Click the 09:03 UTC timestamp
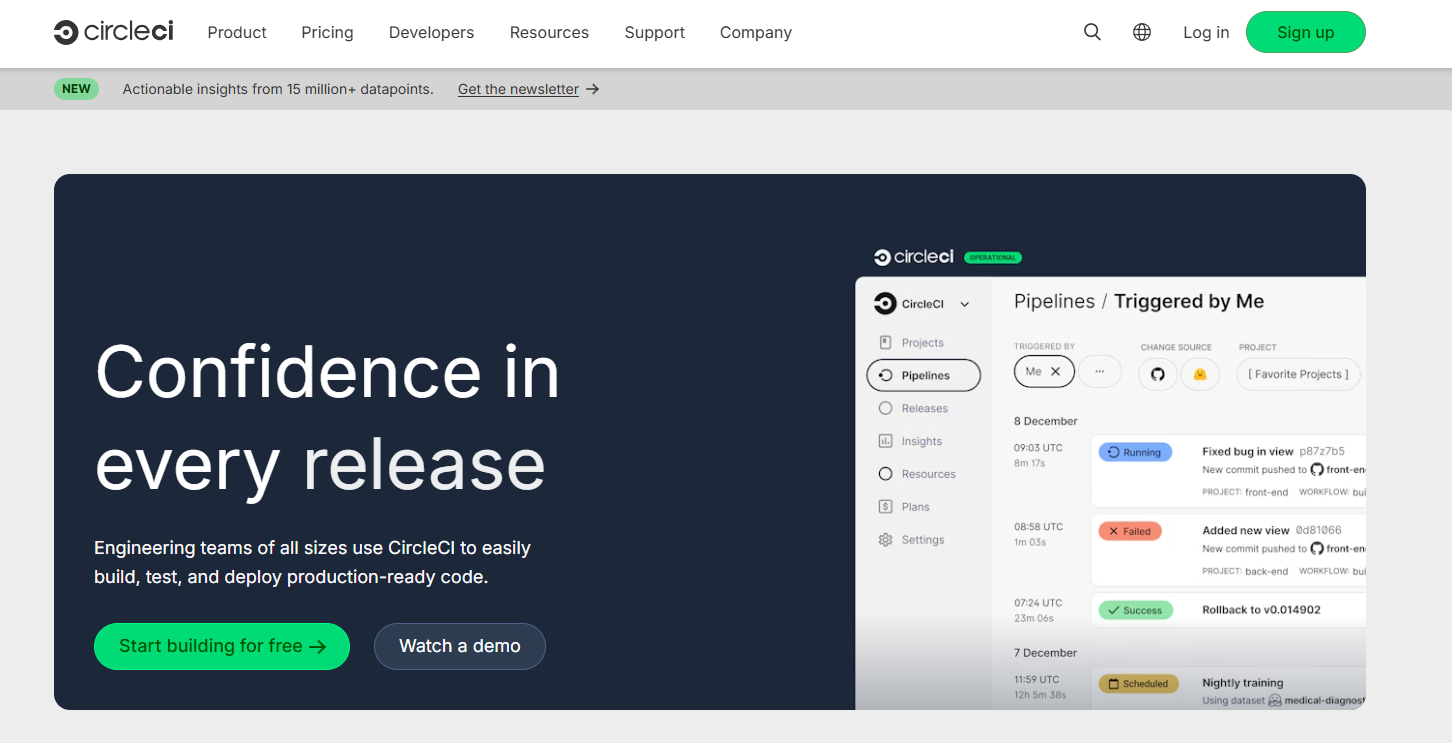The width and height of the screenshot is (1452, 743). tap(1038, 448)
